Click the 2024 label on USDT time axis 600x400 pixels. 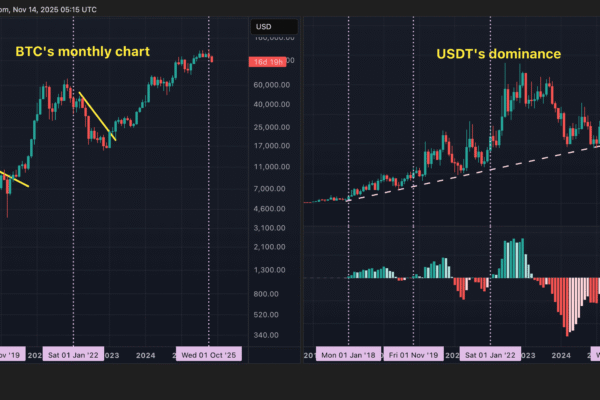pos(561,355)
